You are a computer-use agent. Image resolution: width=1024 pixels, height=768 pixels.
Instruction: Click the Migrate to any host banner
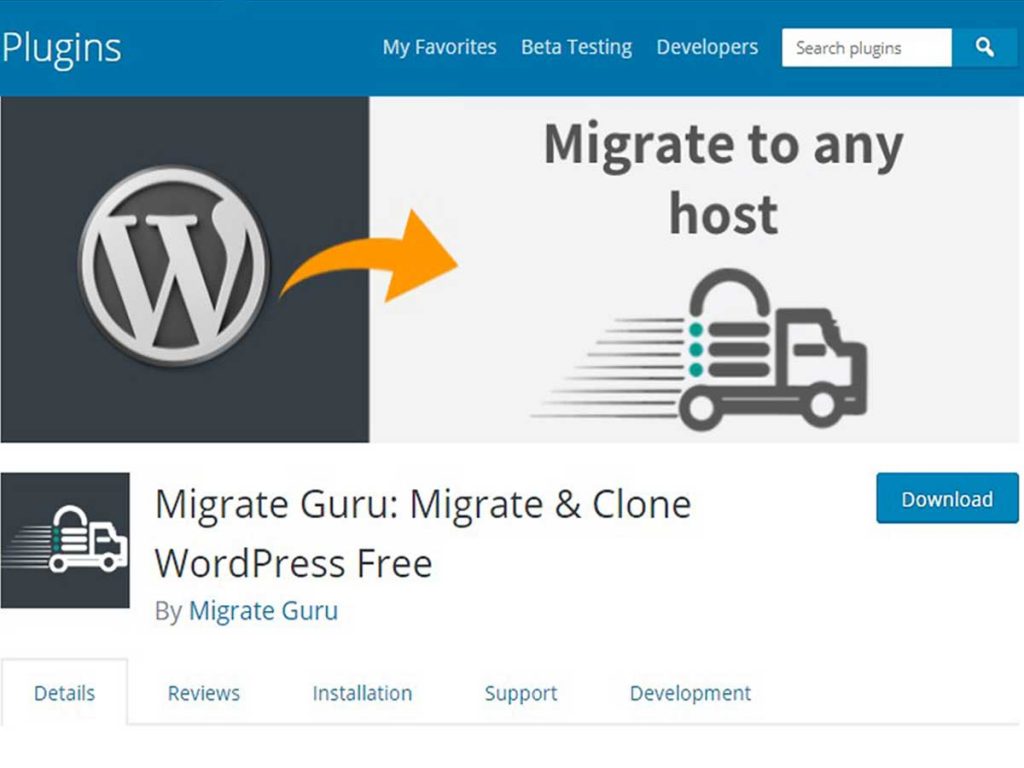(x=512, y=270)
